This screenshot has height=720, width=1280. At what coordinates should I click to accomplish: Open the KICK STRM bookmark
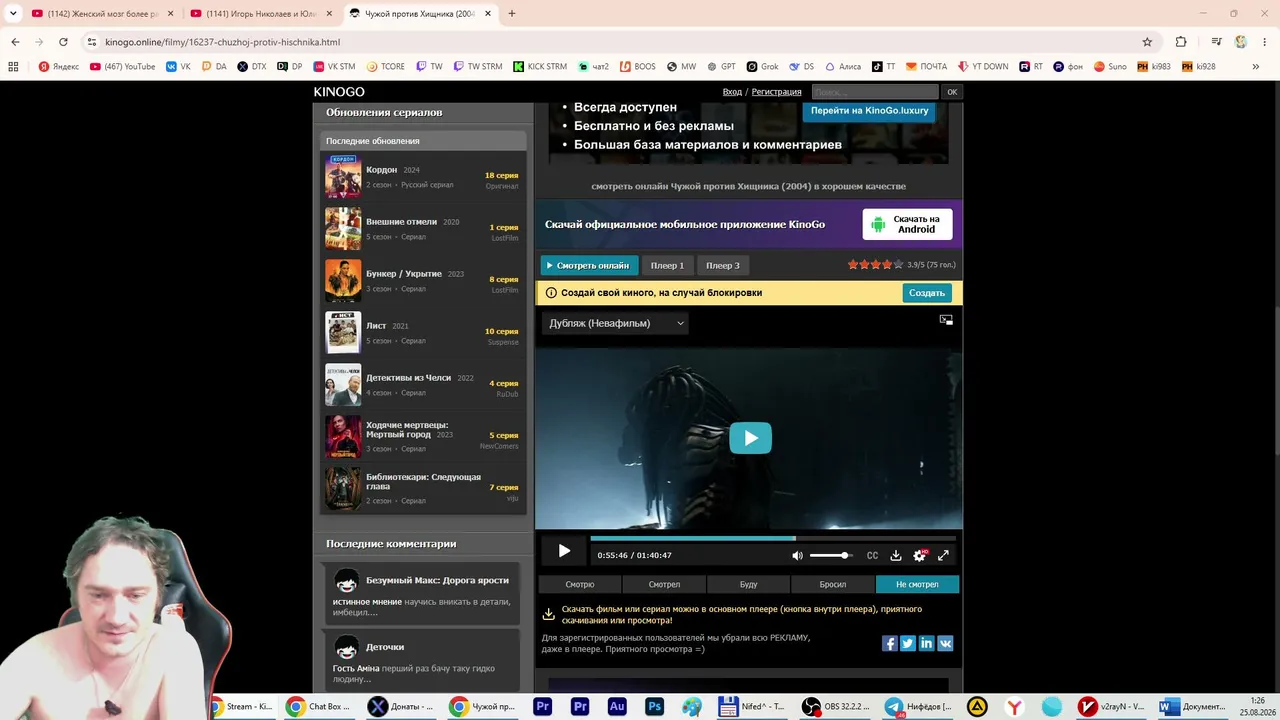(x=540, y=67)
